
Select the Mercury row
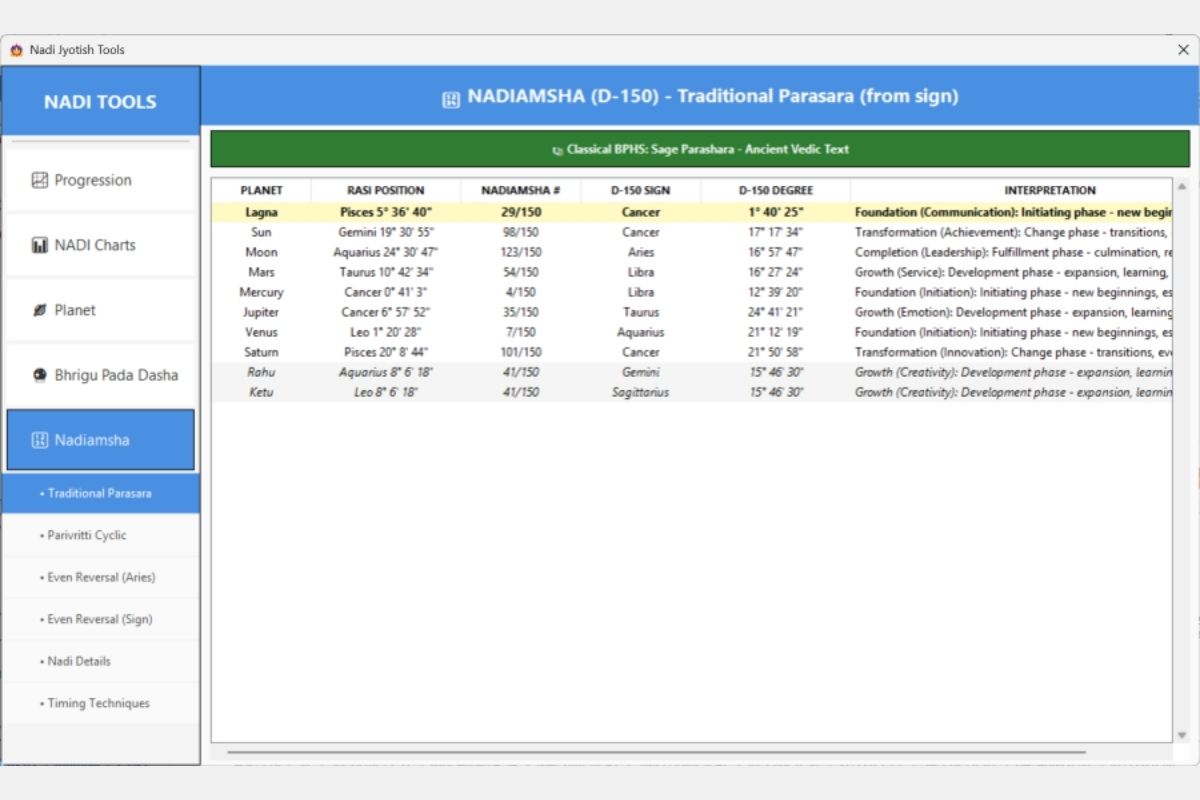[x=691, y=292]
